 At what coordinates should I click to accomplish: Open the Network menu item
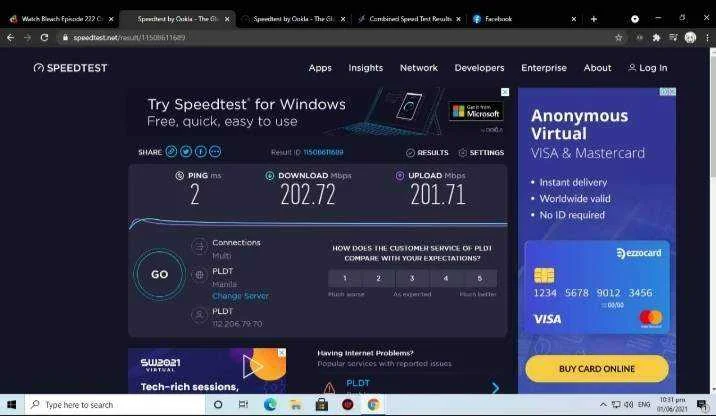pos(419,68)
